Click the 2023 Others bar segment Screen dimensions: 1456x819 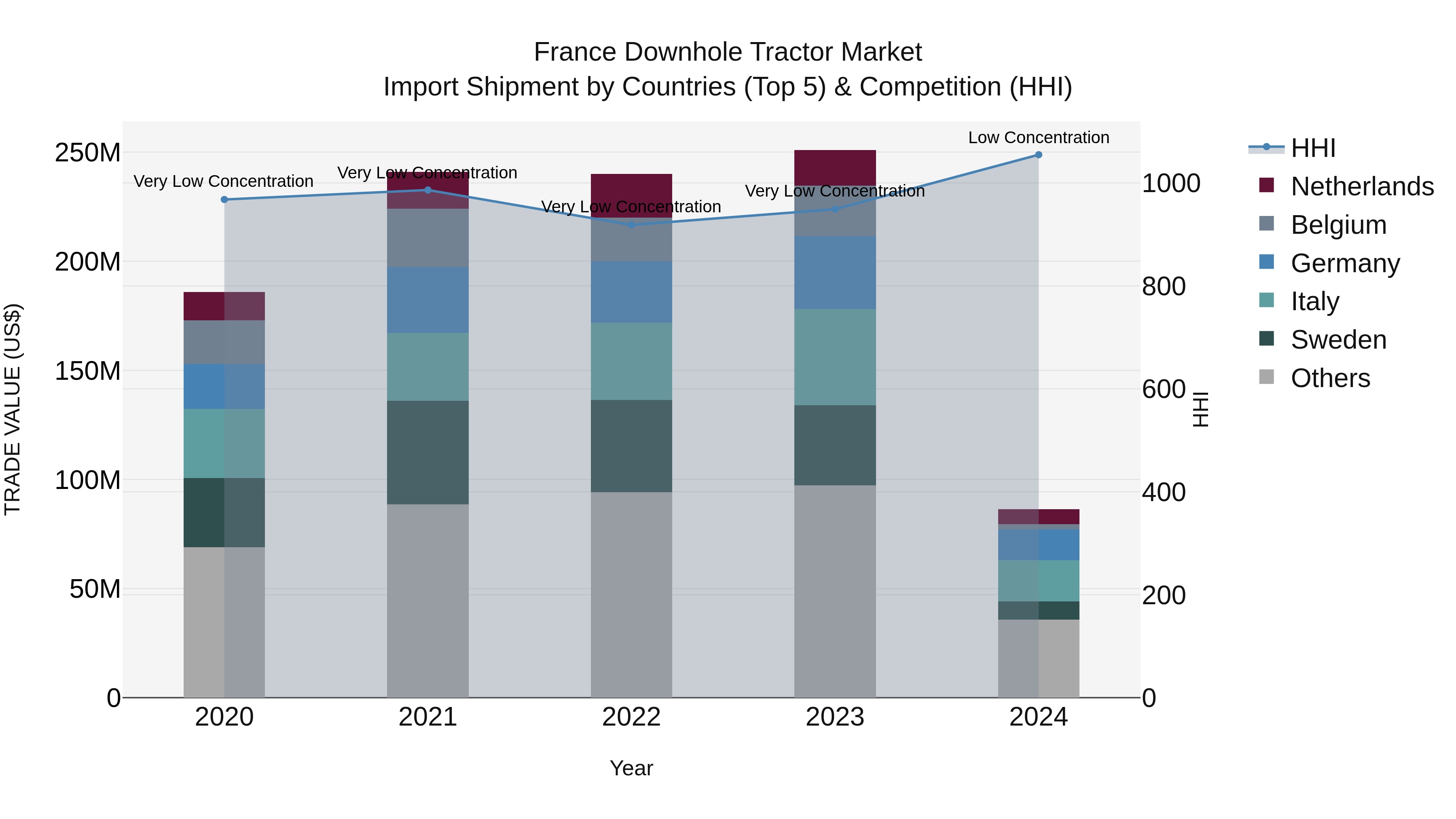point(836,591)
